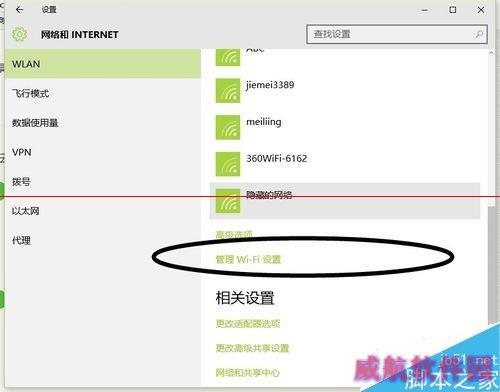Click the 查找设置 search field
Viewport: 500px width, 392px height.
pos(397,34)
